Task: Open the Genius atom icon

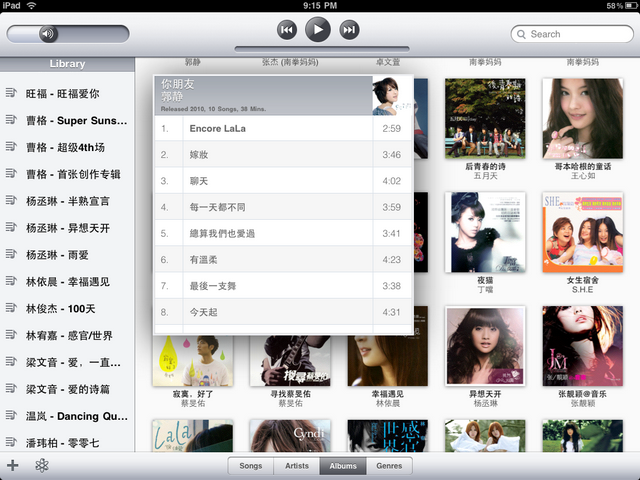Action: [x=42, y=465]
